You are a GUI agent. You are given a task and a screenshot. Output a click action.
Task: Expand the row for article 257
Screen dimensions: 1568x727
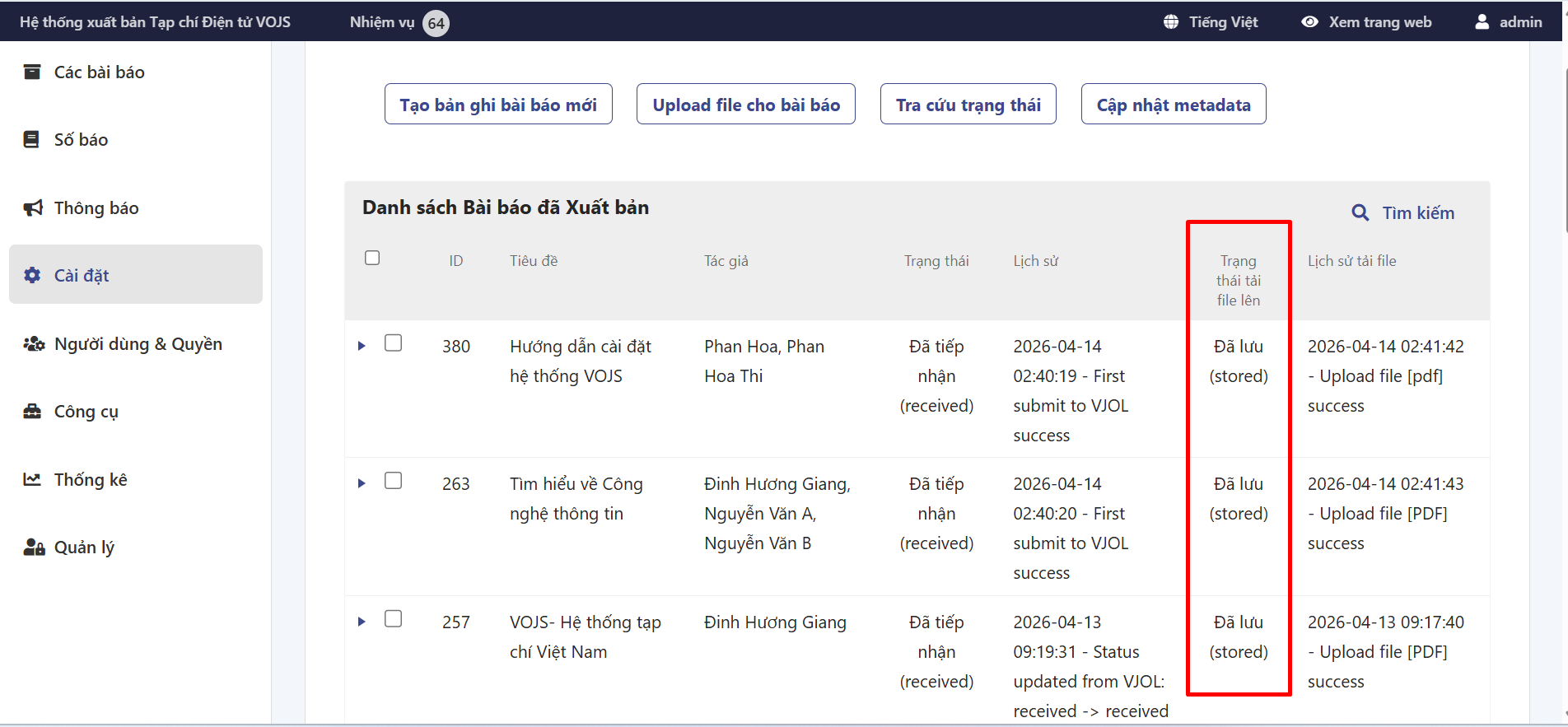tap(362, 622)
